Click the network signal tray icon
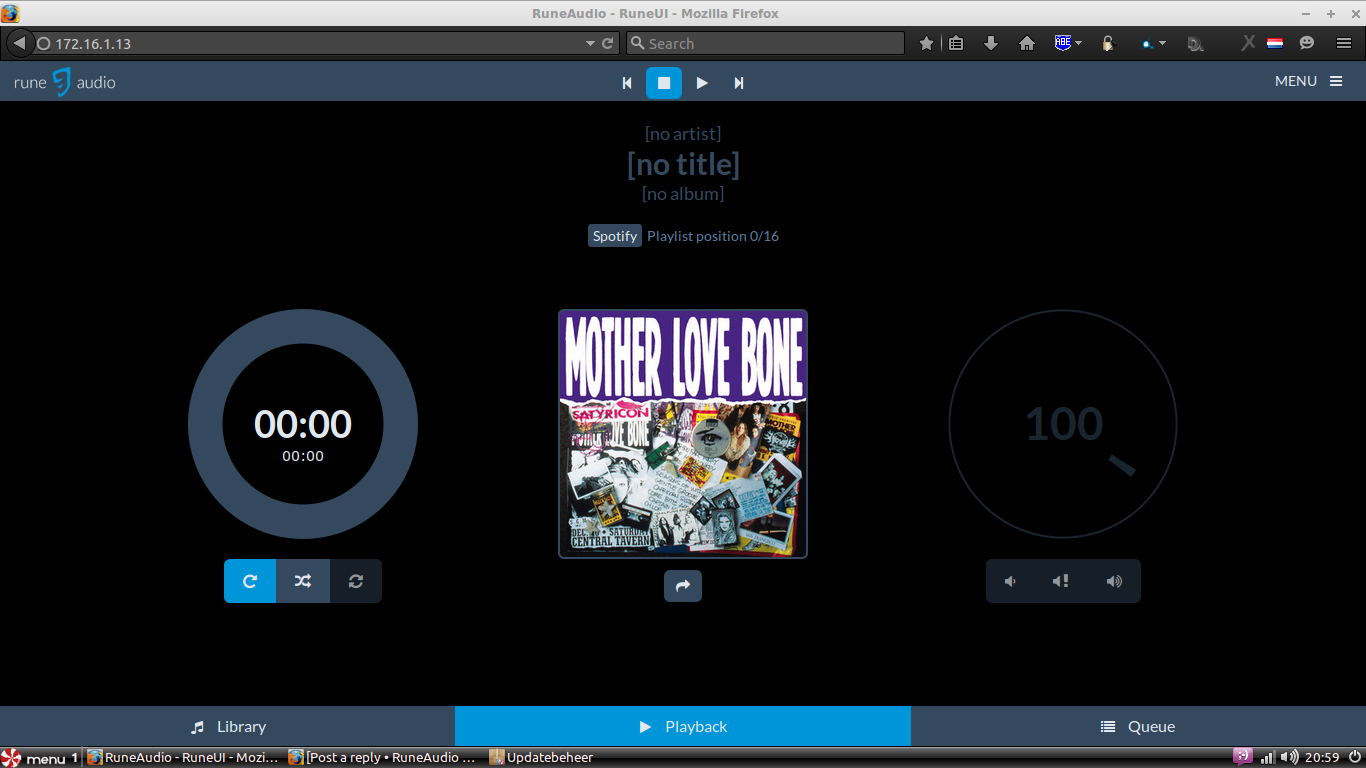 tap(1267, 758)
